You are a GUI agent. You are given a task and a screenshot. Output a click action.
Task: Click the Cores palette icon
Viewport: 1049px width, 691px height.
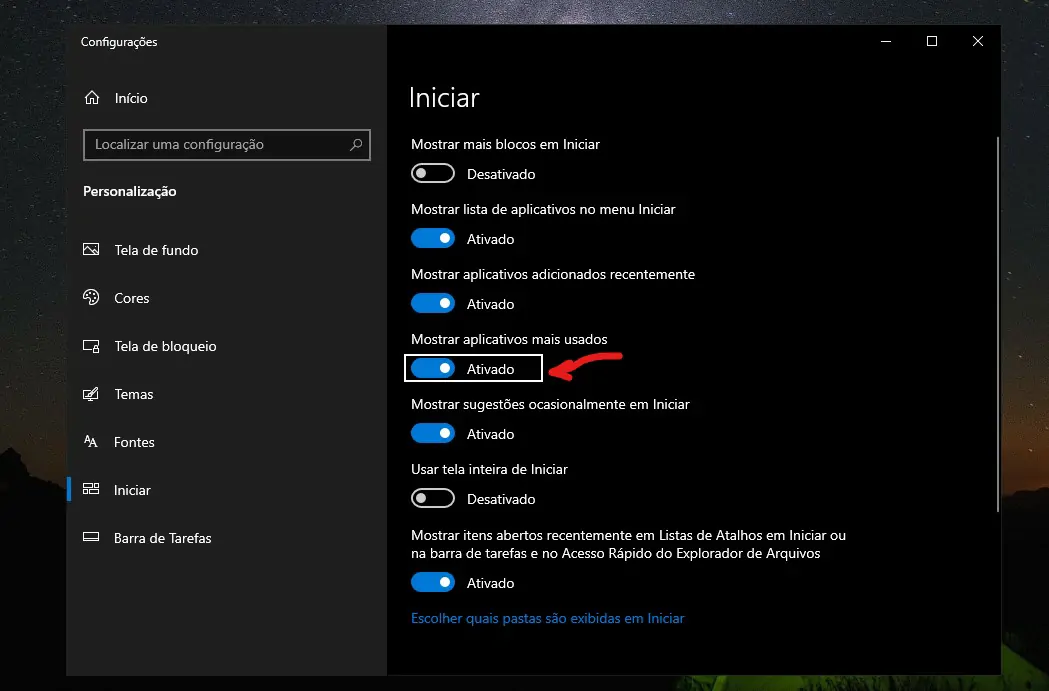click(x=91, y=298)
